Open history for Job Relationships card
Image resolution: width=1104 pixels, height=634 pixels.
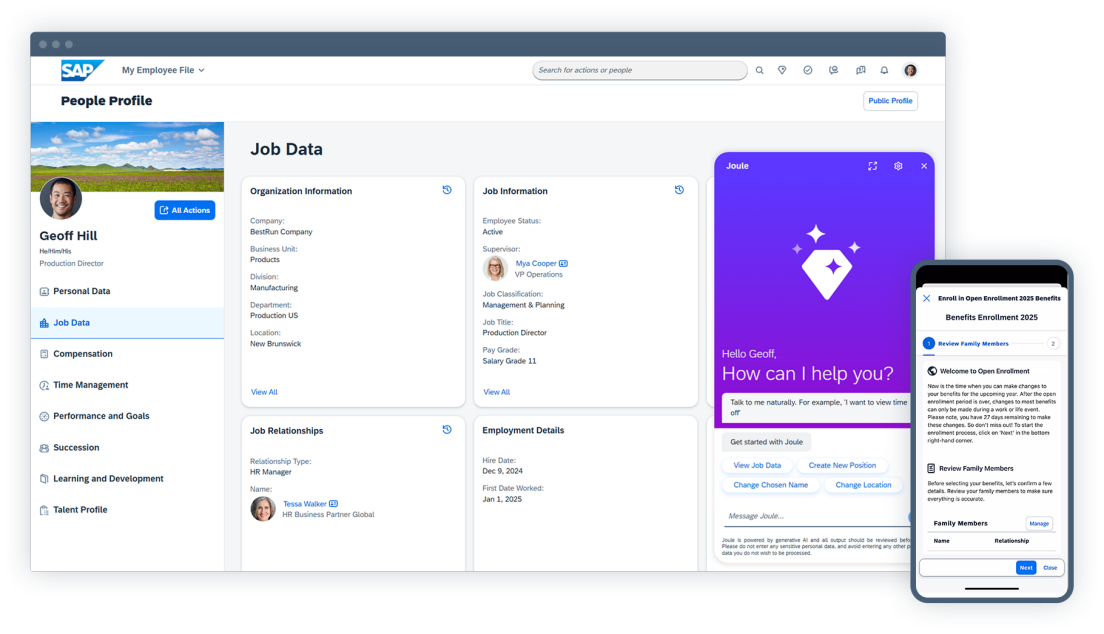click(446, 430)
